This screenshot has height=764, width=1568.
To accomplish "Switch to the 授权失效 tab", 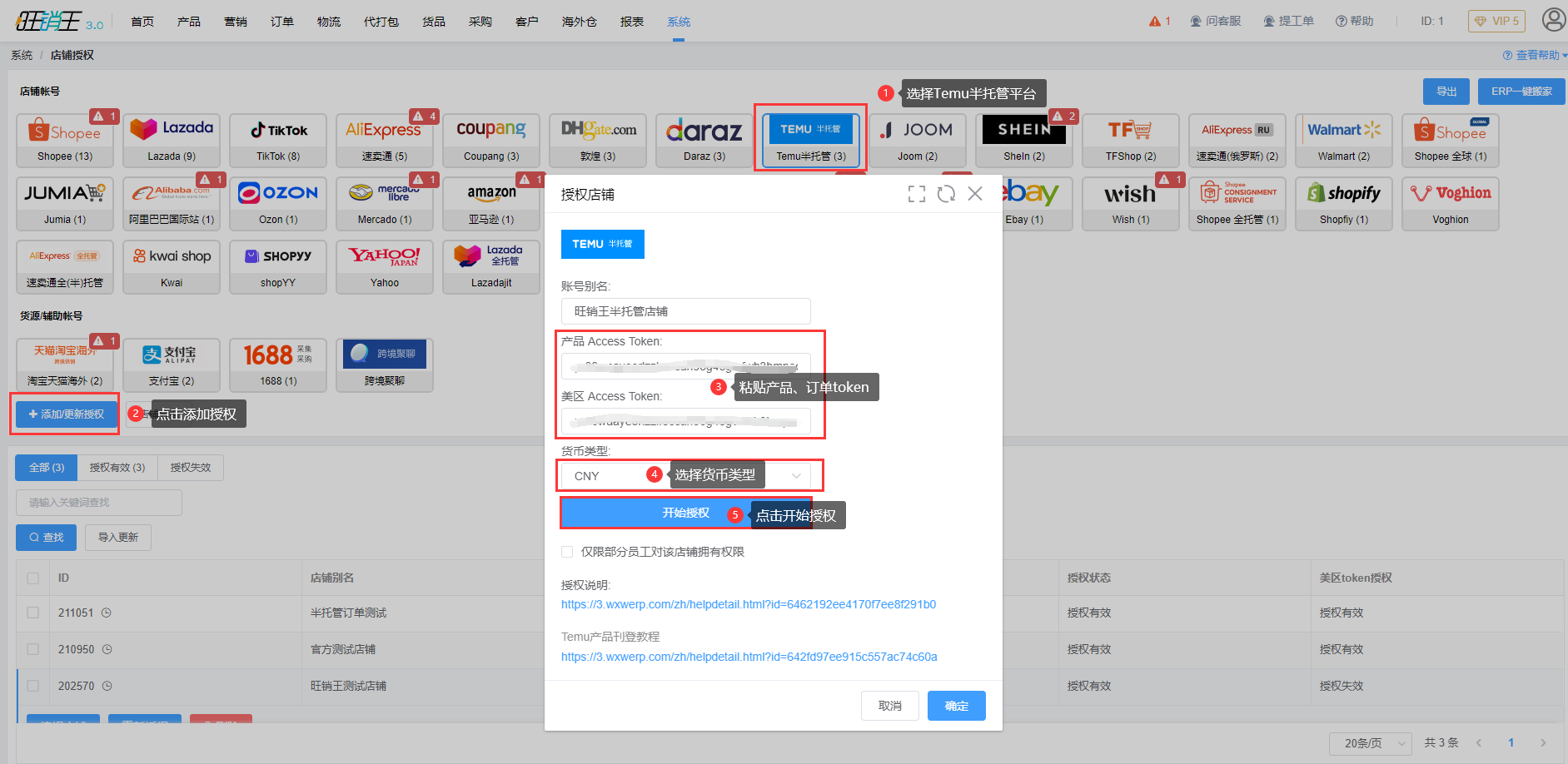I will click(191, 468).
